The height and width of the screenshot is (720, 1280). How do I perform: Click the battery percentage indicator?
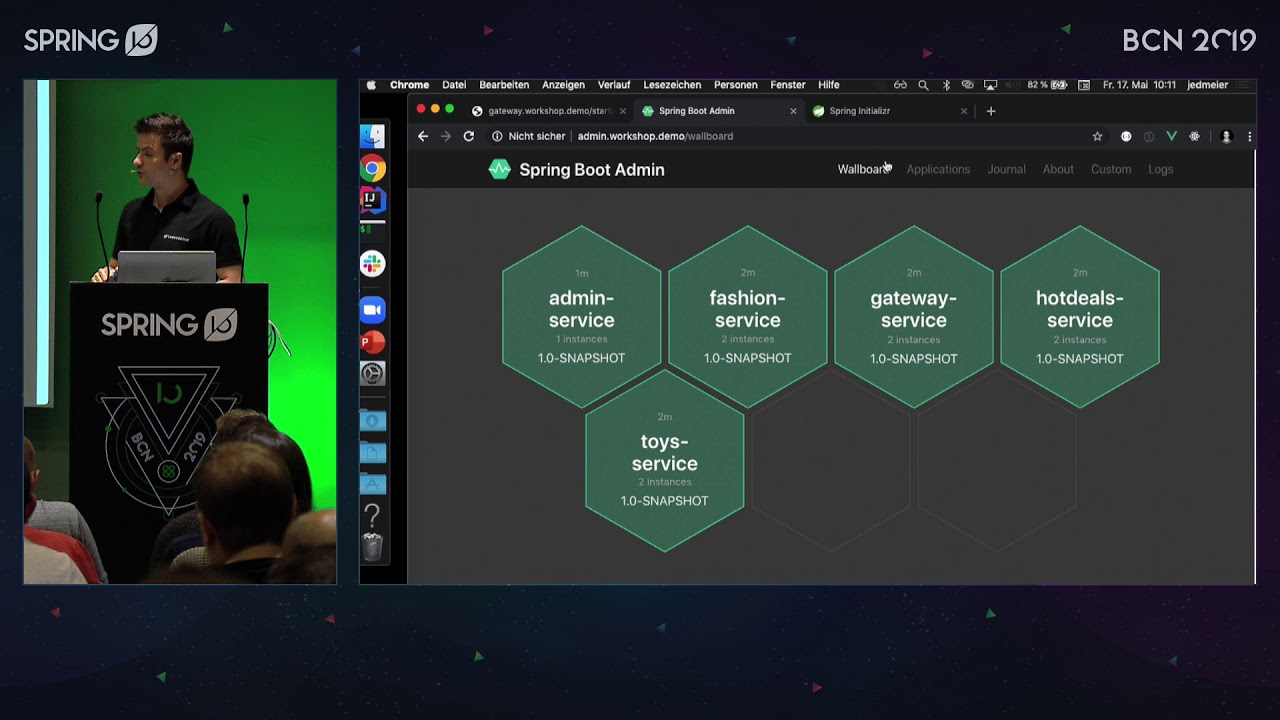[1035, 85]
